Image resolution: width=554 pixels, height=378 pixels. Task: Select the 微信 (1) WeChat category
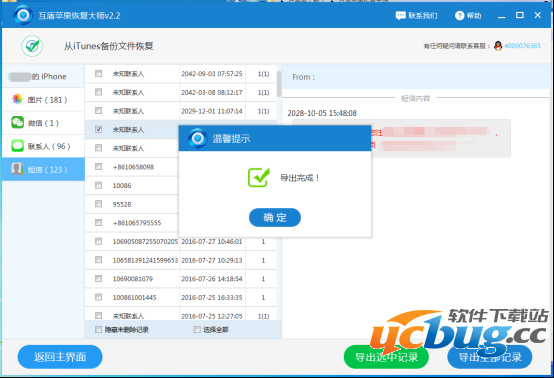(43, 123)
